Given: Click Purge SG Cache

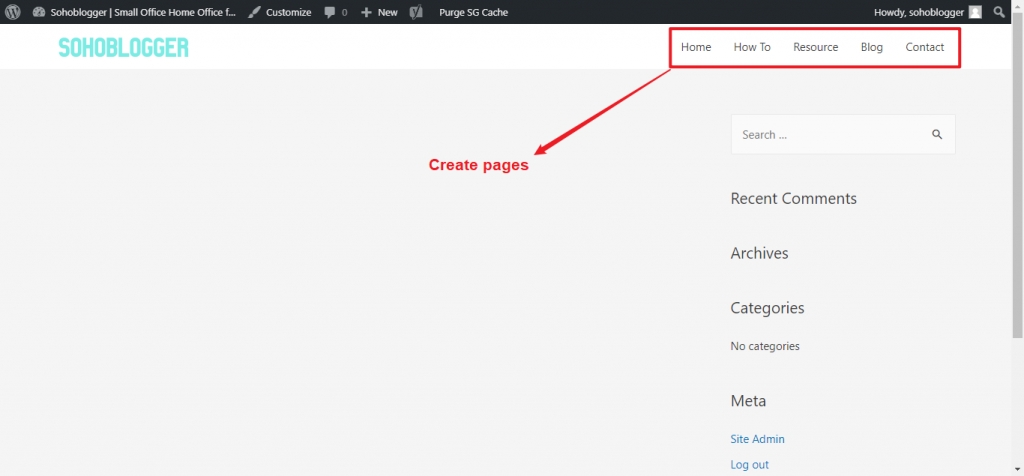Looking at the screenshot, I should [473, 12].
